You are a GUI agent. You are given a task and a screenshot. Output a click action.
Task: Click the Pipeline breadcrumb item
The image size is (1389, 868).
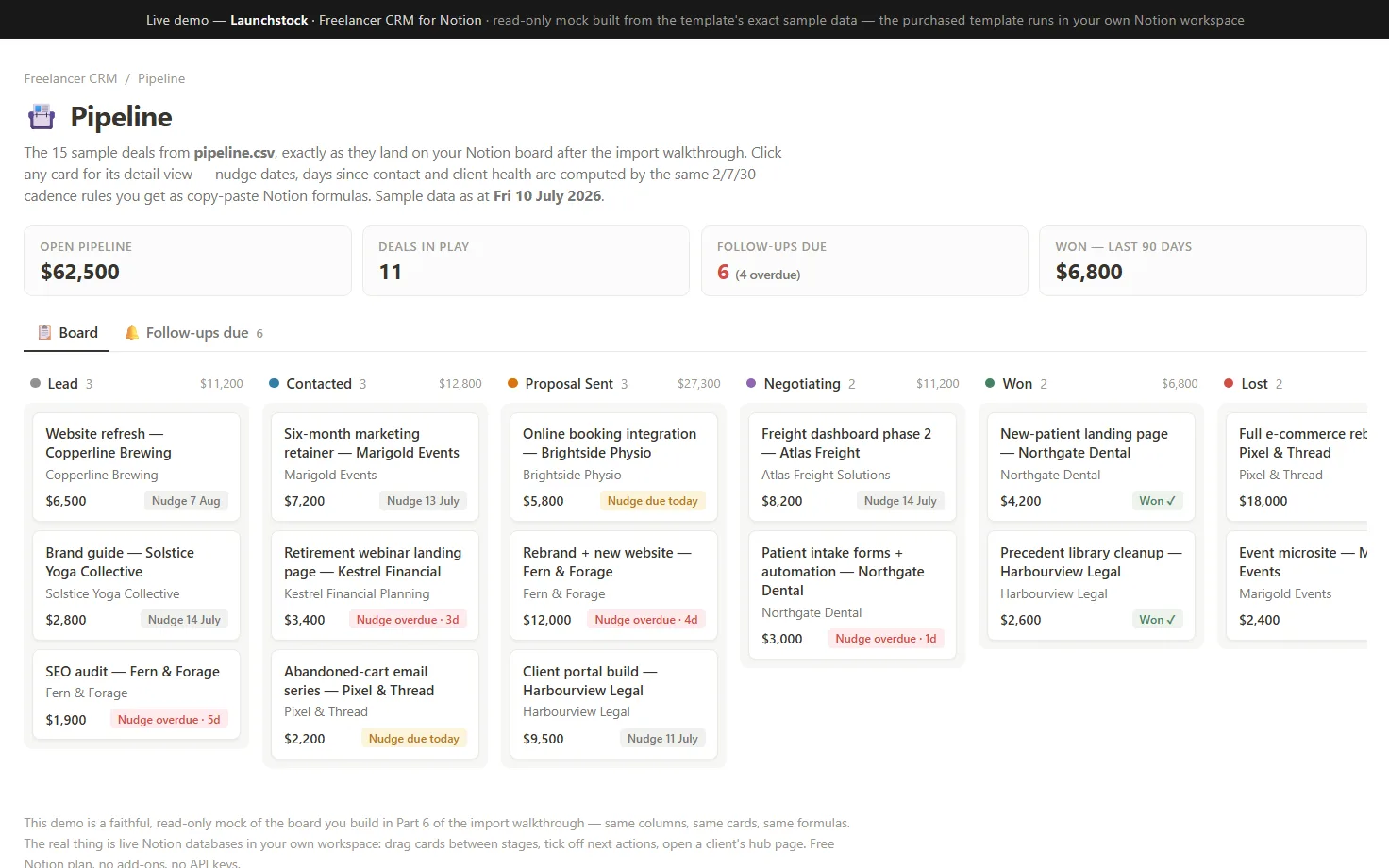tap(161, 78)
